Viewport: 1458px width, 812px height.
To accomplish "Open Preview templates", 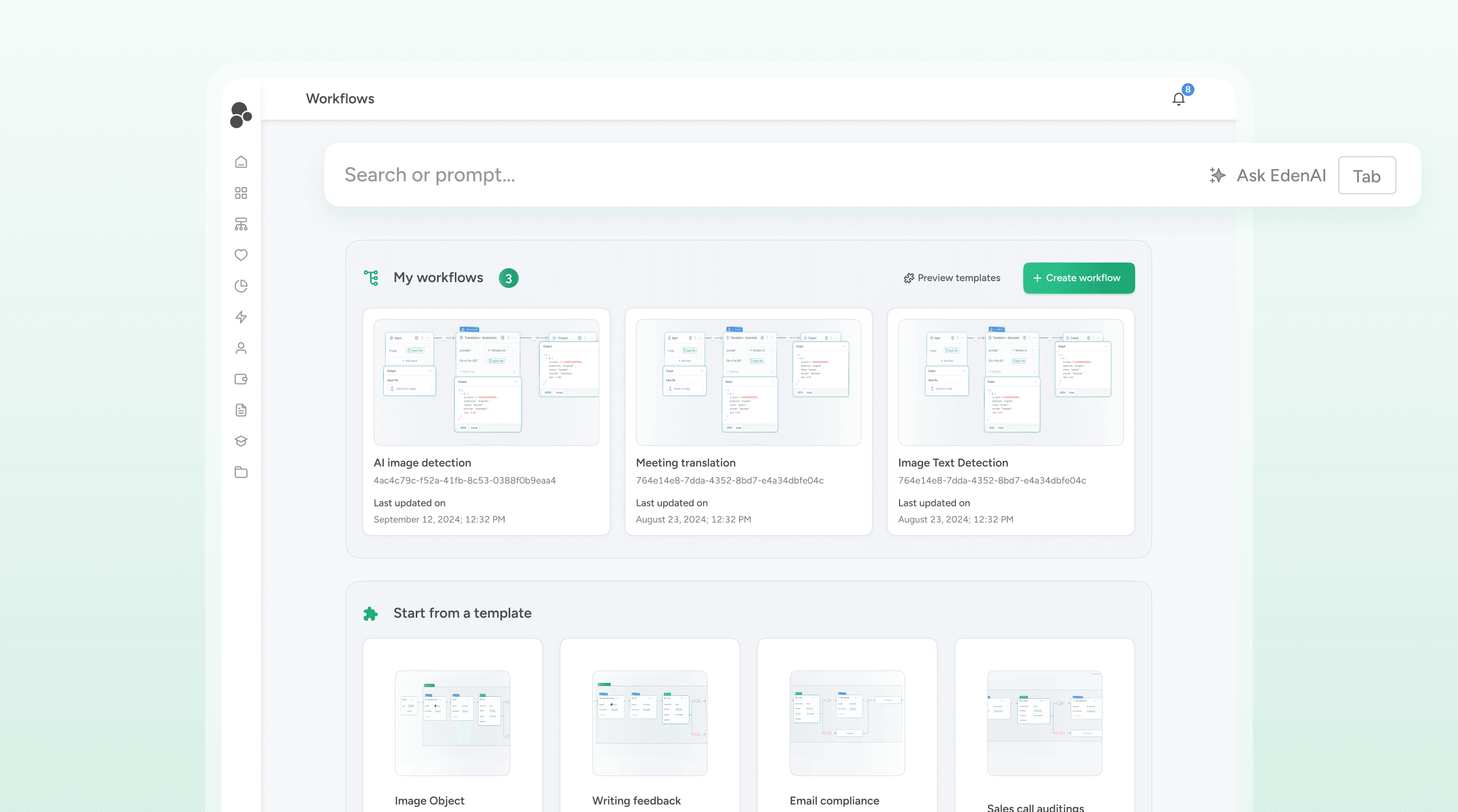I will click(x=952, y=278).
